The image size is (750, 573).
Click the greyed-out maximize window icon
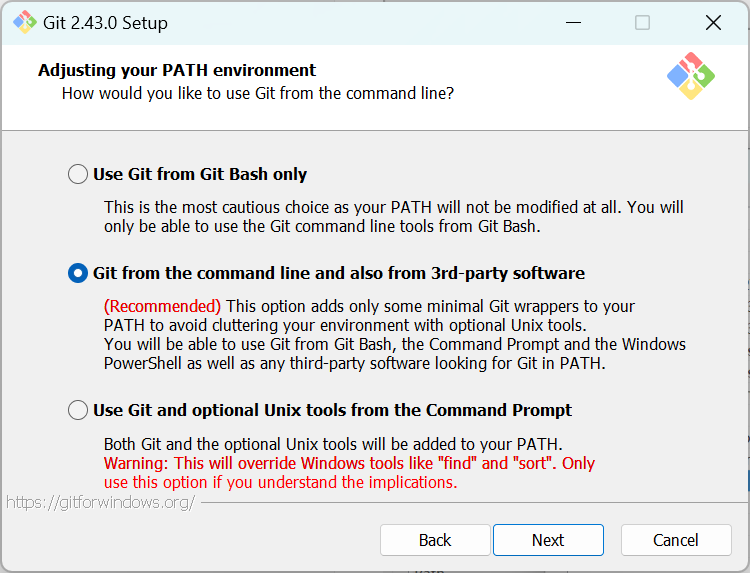coord(642,22)
